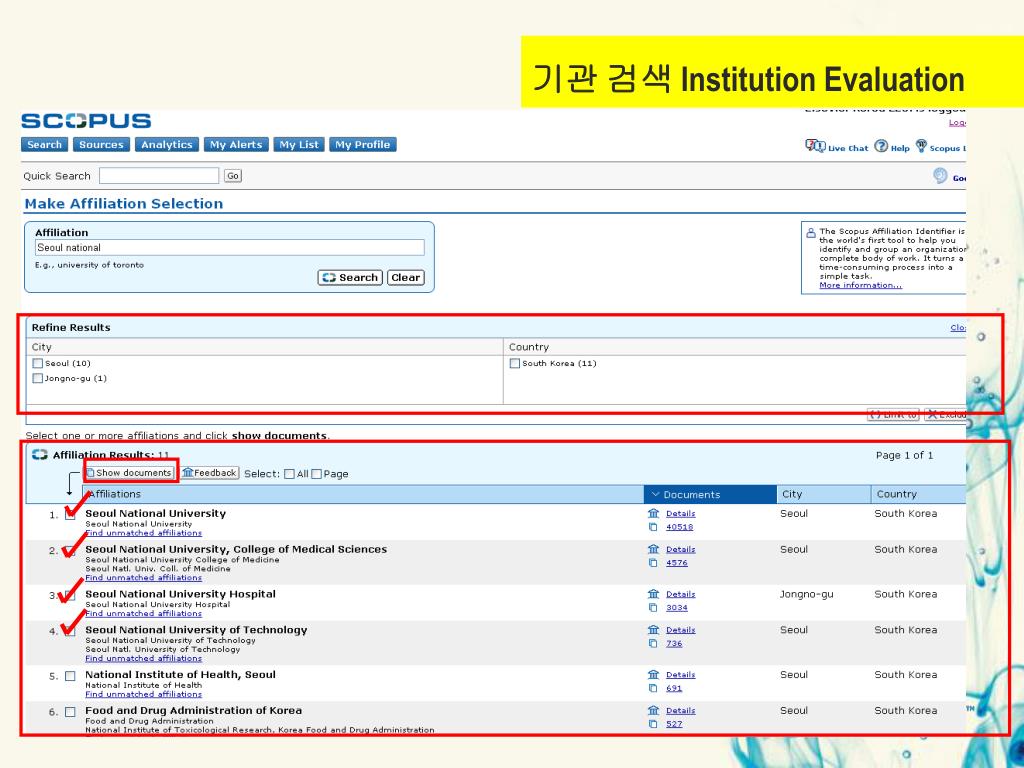
Task: Open Find unmatched affiliations under University of Technology
Action: pyautogui.click(x=144, y=658)
